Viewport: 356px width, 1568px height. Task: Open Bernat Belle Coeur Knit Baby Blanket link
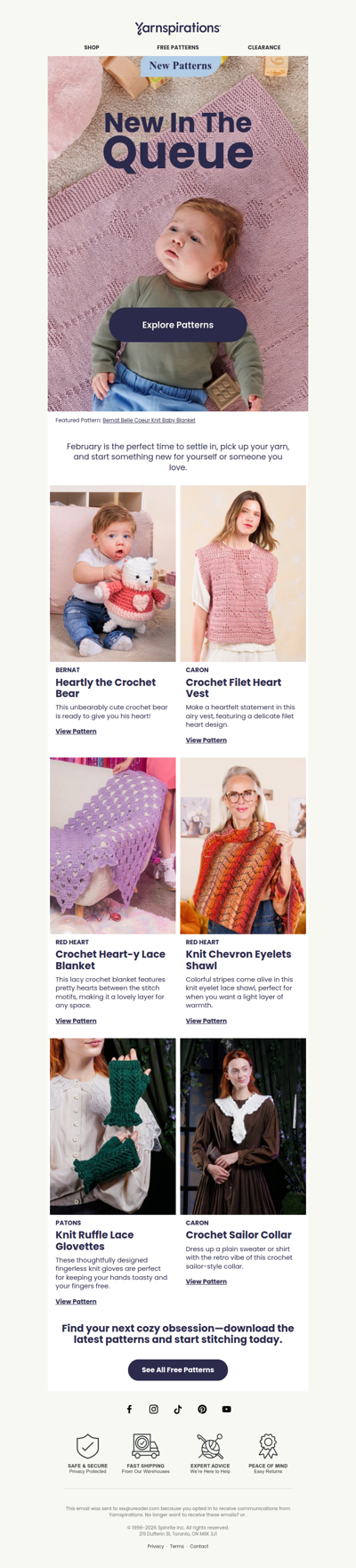[149, 420]
